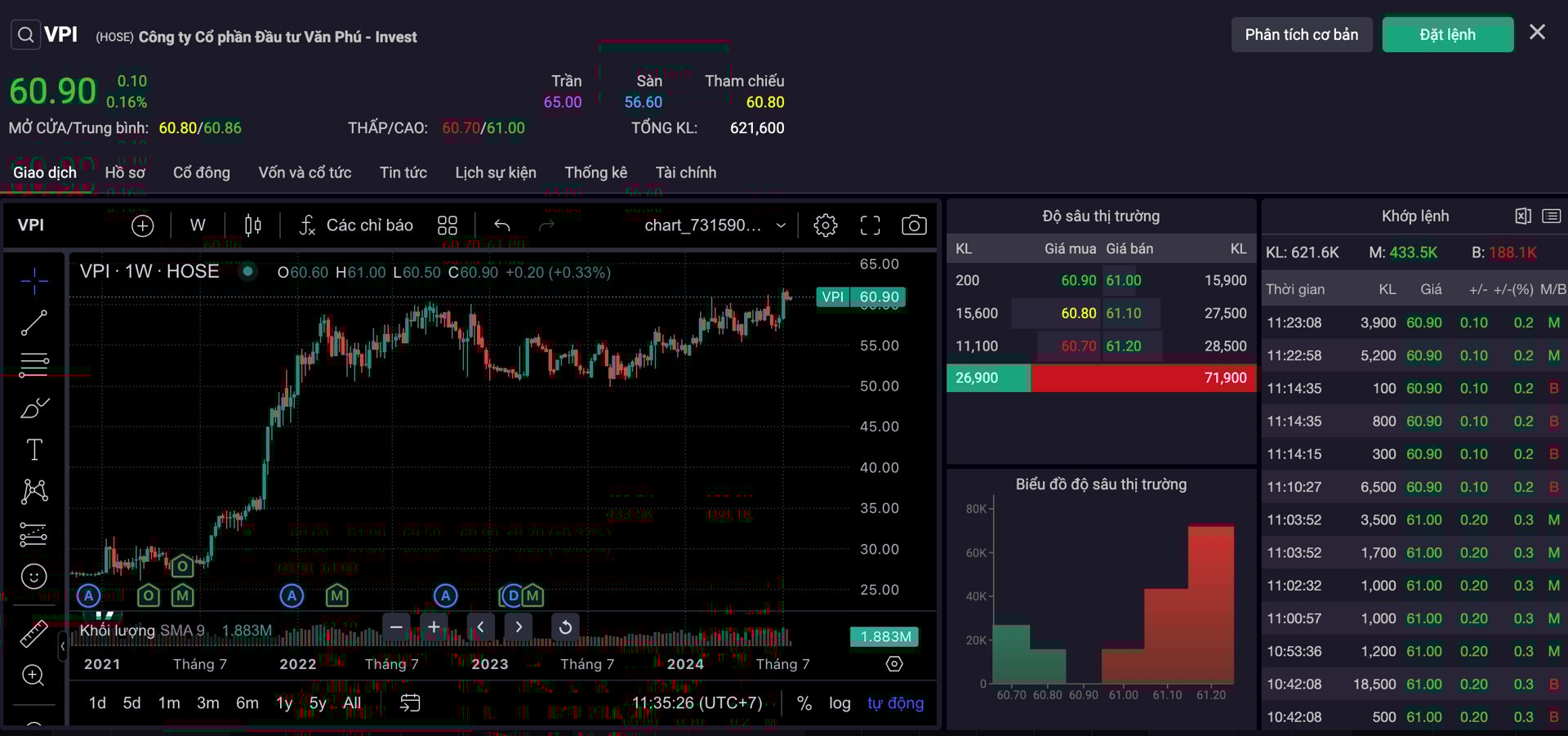
Task: Open chart settings gear icon
Action: 825,225
